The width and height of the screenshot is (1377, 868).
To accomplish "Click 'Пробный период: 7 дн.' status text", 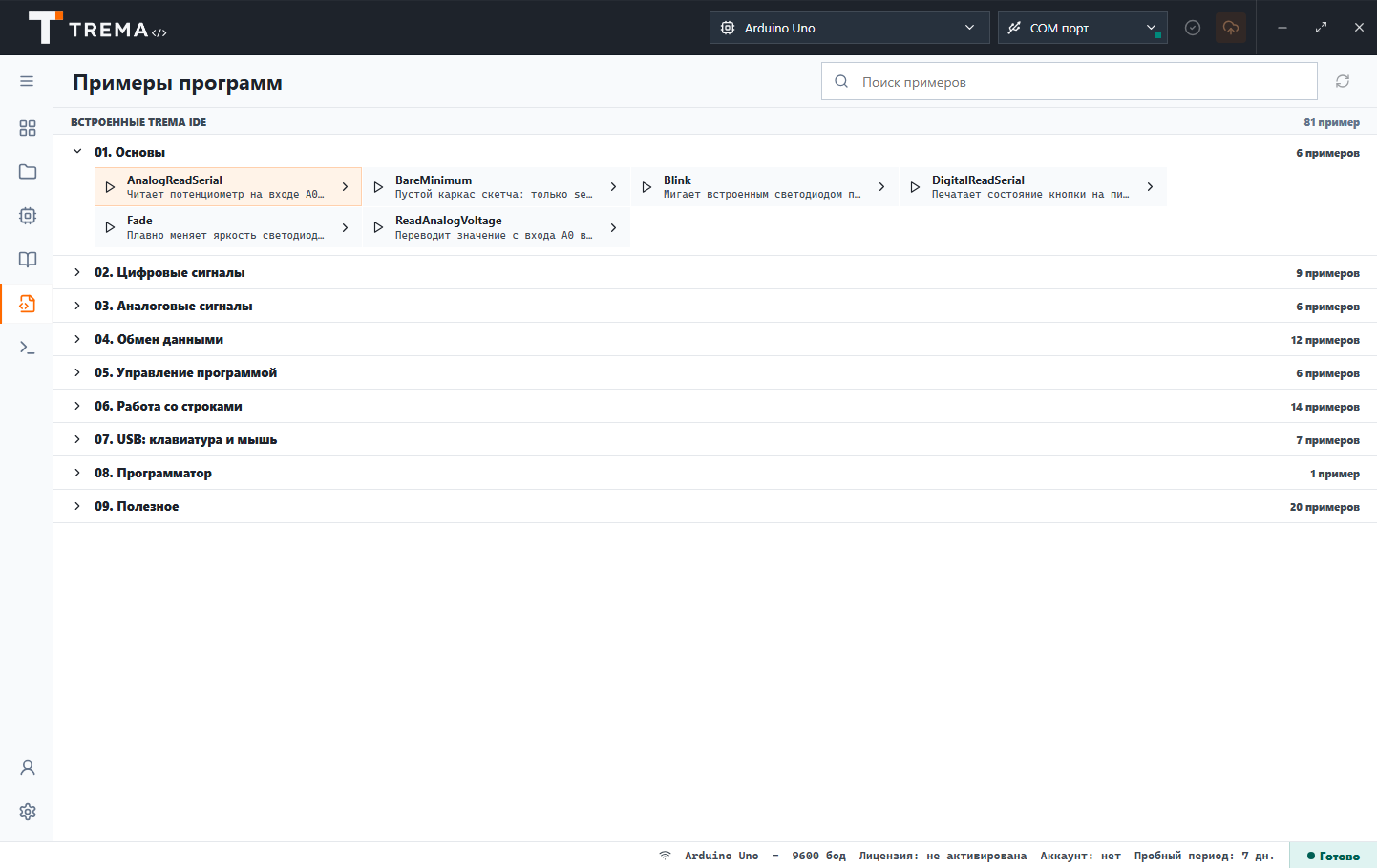I will [1204, 856].
